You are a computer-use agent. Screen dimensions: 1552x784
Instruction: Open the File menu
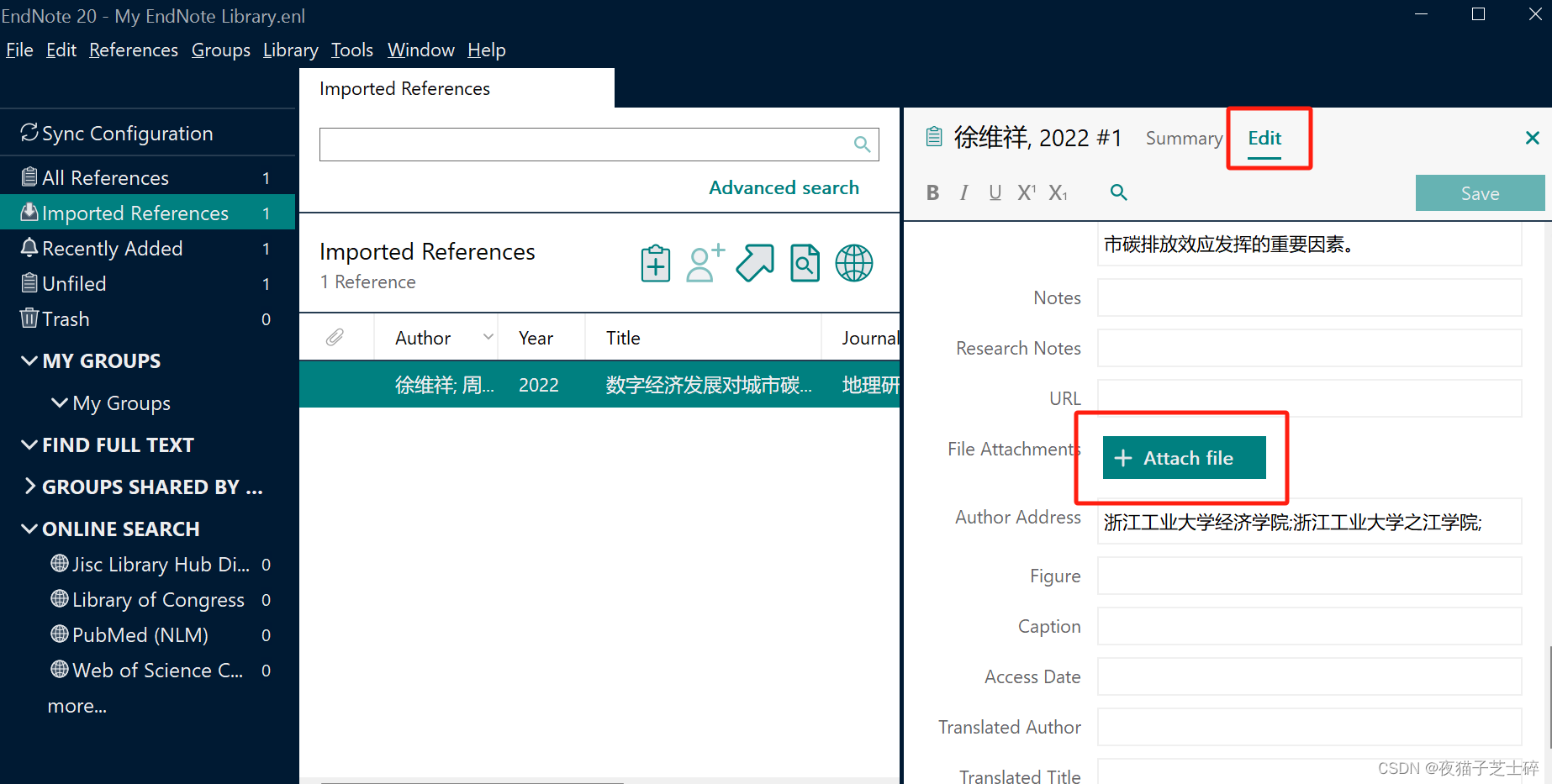pyautogui.click(x=19, y=50)
